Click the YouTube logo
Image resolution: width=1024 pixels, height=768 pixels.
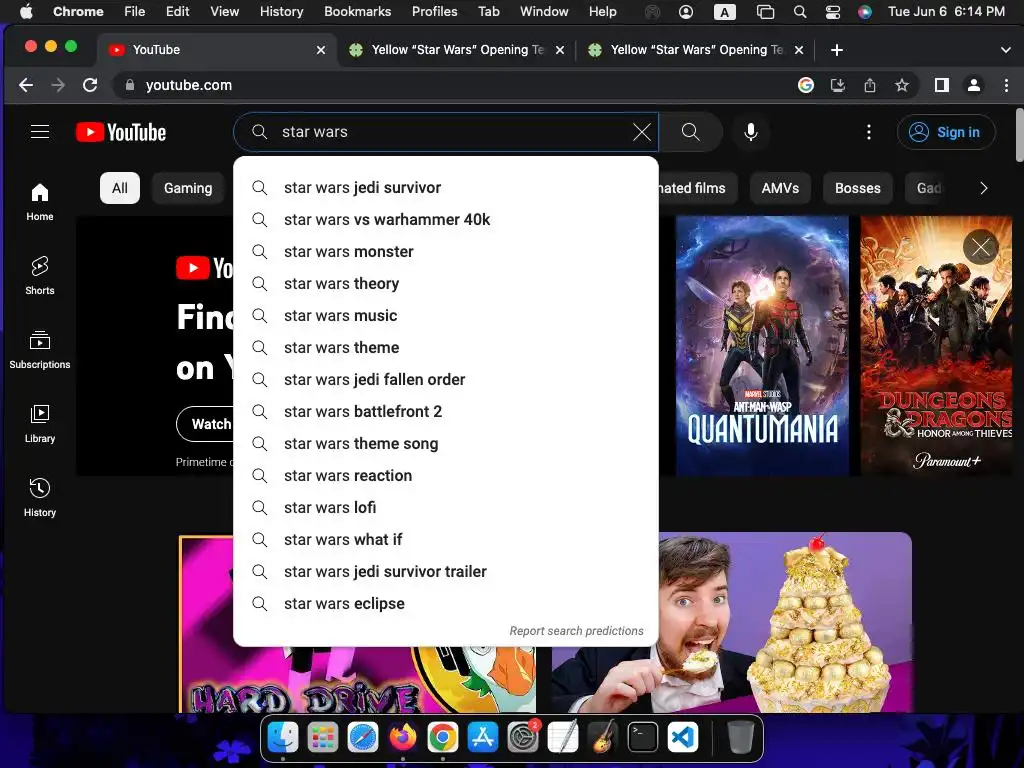coord(121,132)
